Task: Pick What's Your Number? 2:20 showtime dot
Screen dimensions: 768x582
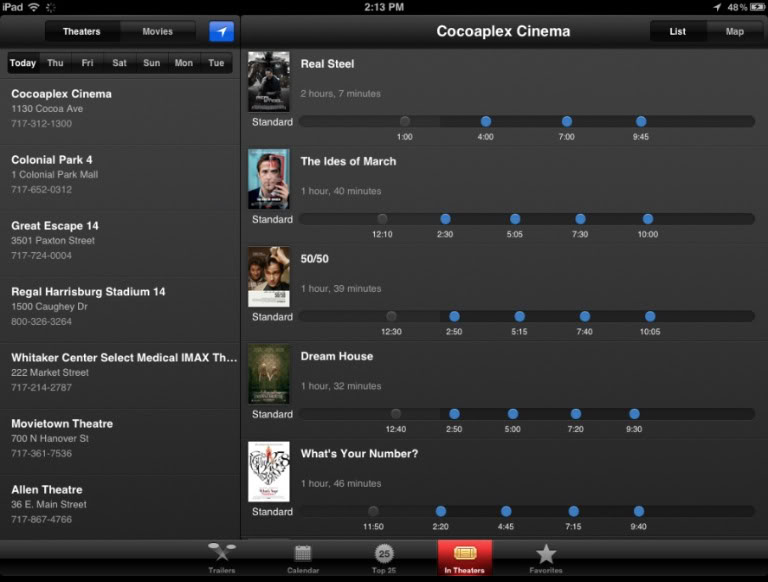Action: point(441,511)
